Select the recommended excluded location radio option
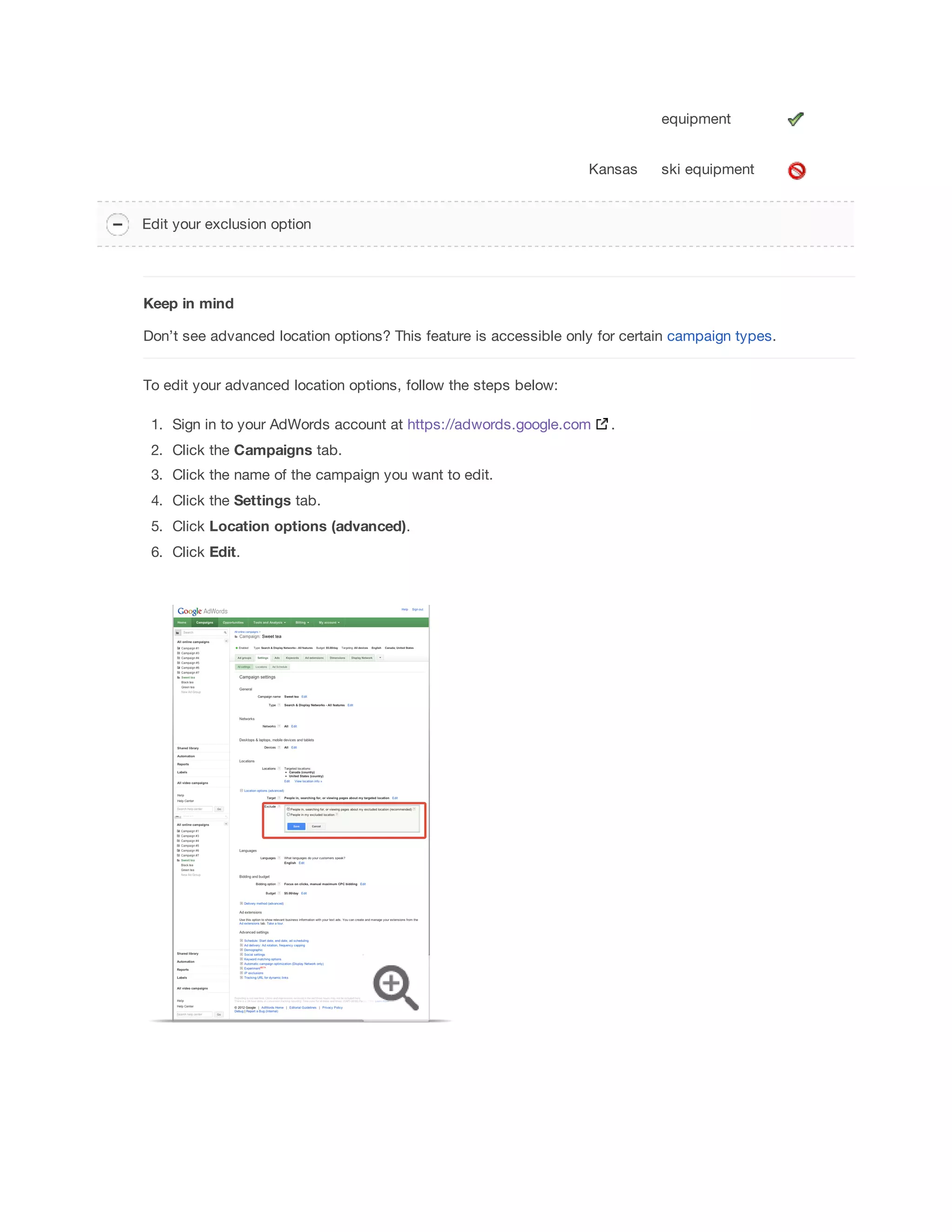Image resolution: width=952 pixels, height=1232 pixels. 289,809
